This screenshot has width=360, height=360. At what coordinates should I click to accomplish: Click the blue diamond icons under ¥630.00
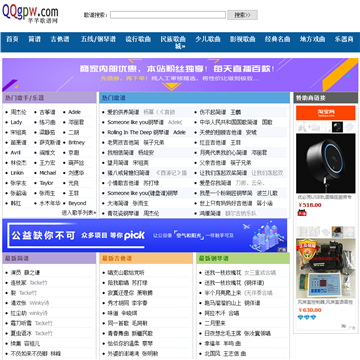tap(307, 317)
